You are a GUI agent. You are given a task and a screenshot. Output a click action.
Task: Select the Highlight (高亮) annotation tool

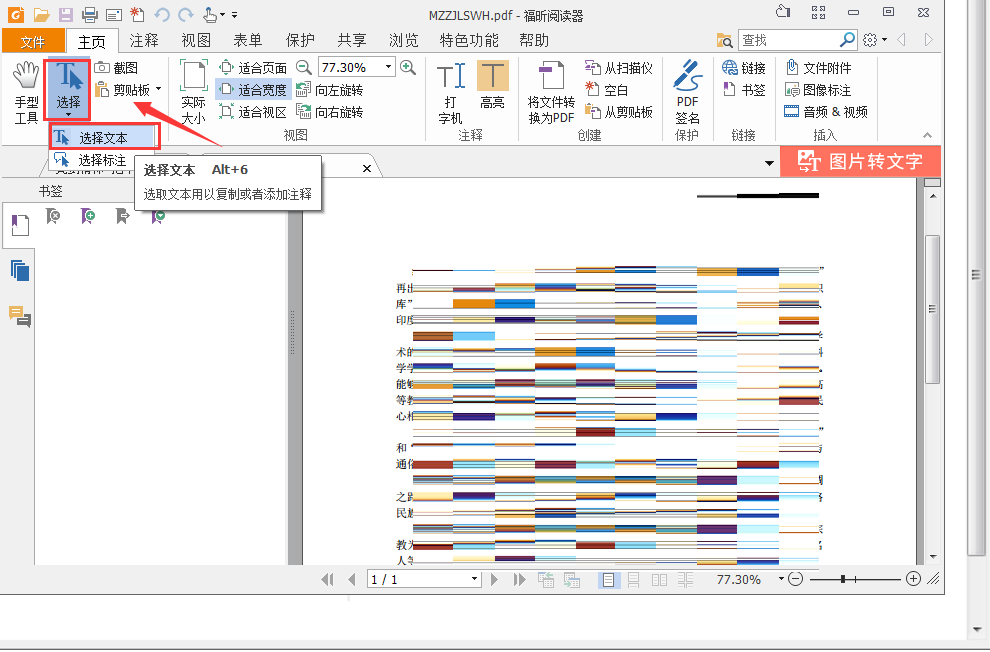click(492, 88)
